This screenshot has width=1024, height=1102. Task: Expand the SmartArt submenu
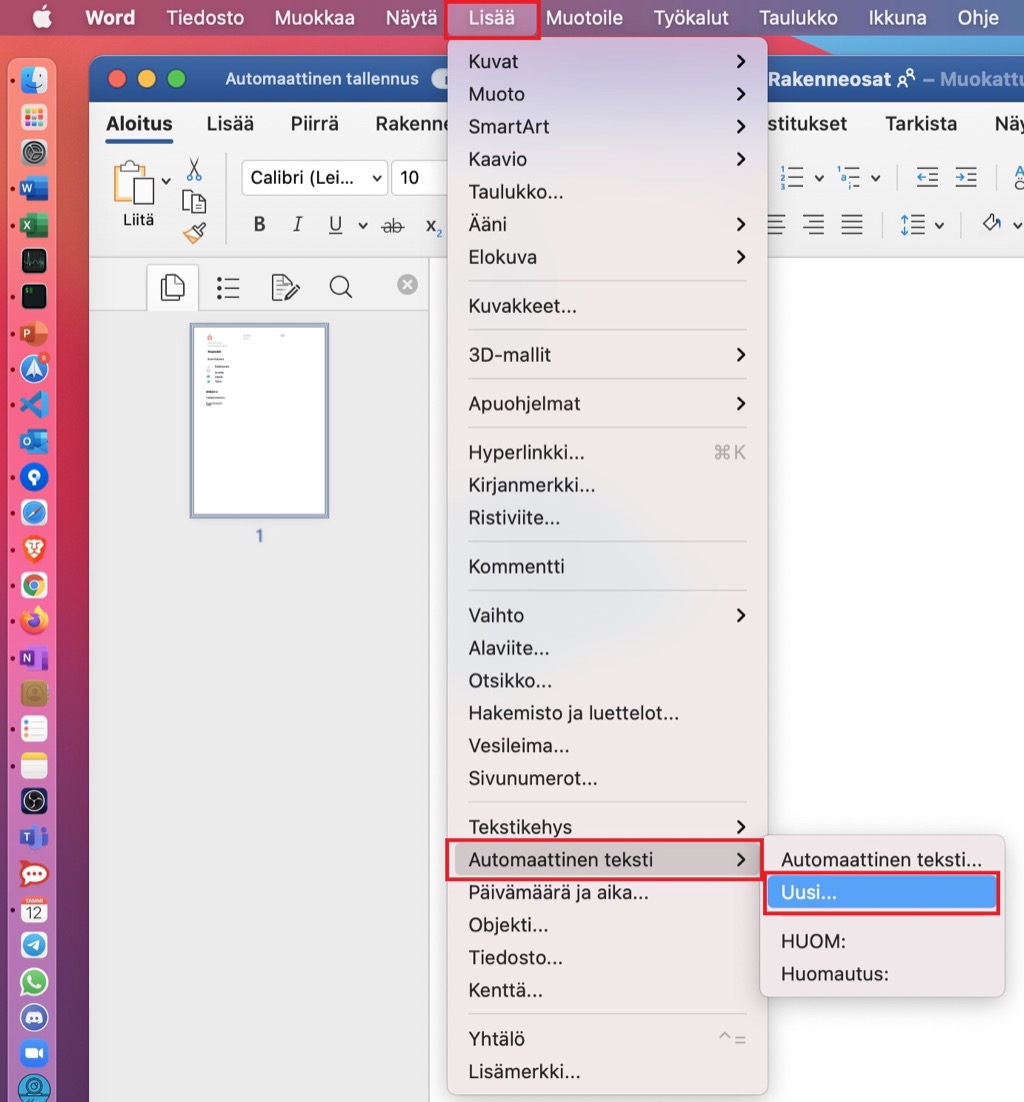point(607,127)
